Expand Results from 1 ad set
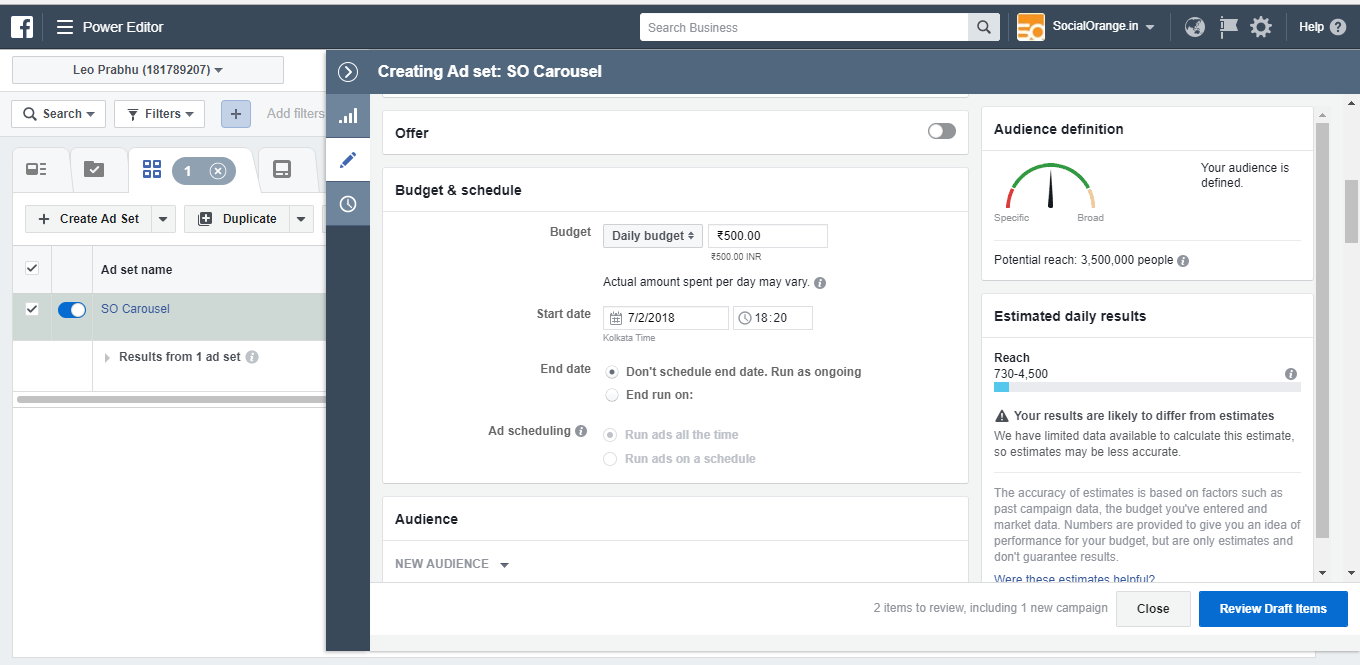The height and width of the screenshot is (665, 1360). click(x=108, y=356)
